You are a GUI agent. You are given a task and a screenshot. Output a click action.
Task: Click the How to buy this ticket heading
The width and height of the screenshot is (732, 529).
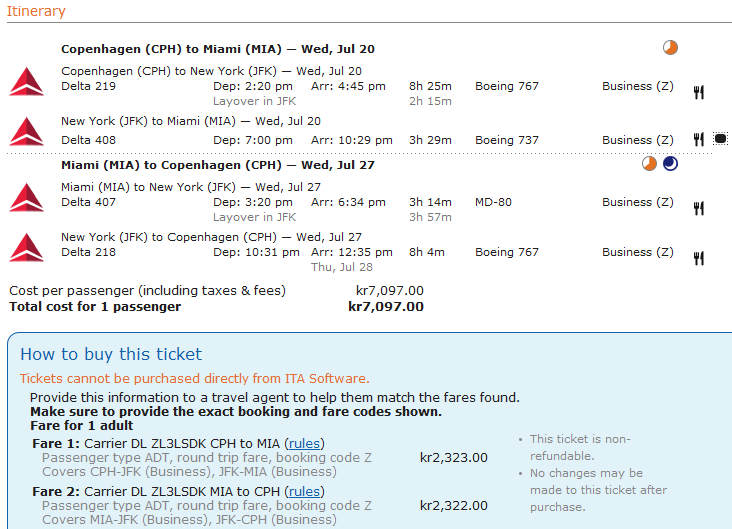pyautogui.click(x=111, y=354)
